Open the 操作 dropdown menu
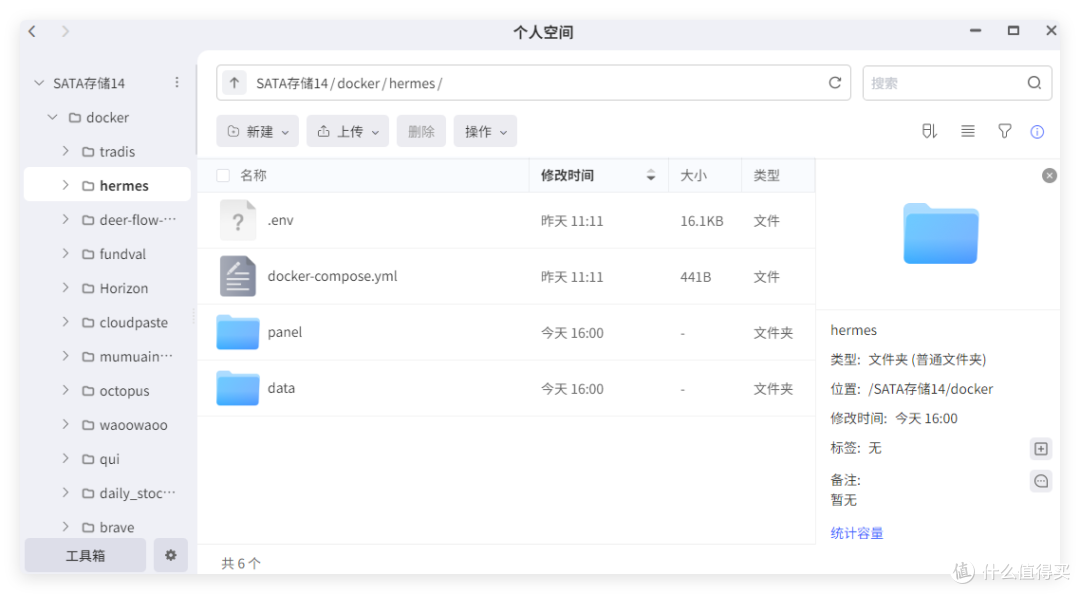The image size is (1080, 594). tap(485, 131)
